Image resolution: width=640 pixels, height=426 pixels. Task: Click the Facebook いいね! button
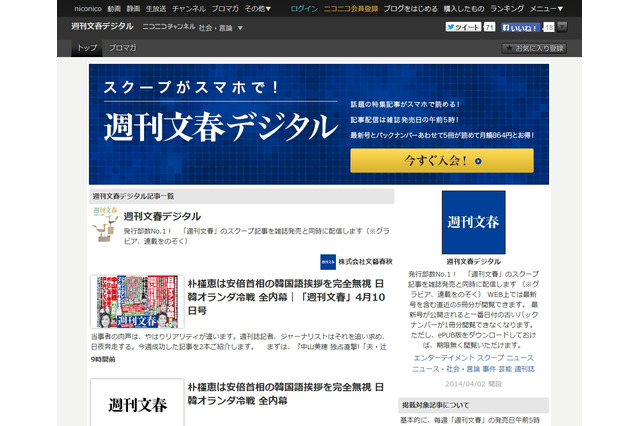click(x=520, y=27)
